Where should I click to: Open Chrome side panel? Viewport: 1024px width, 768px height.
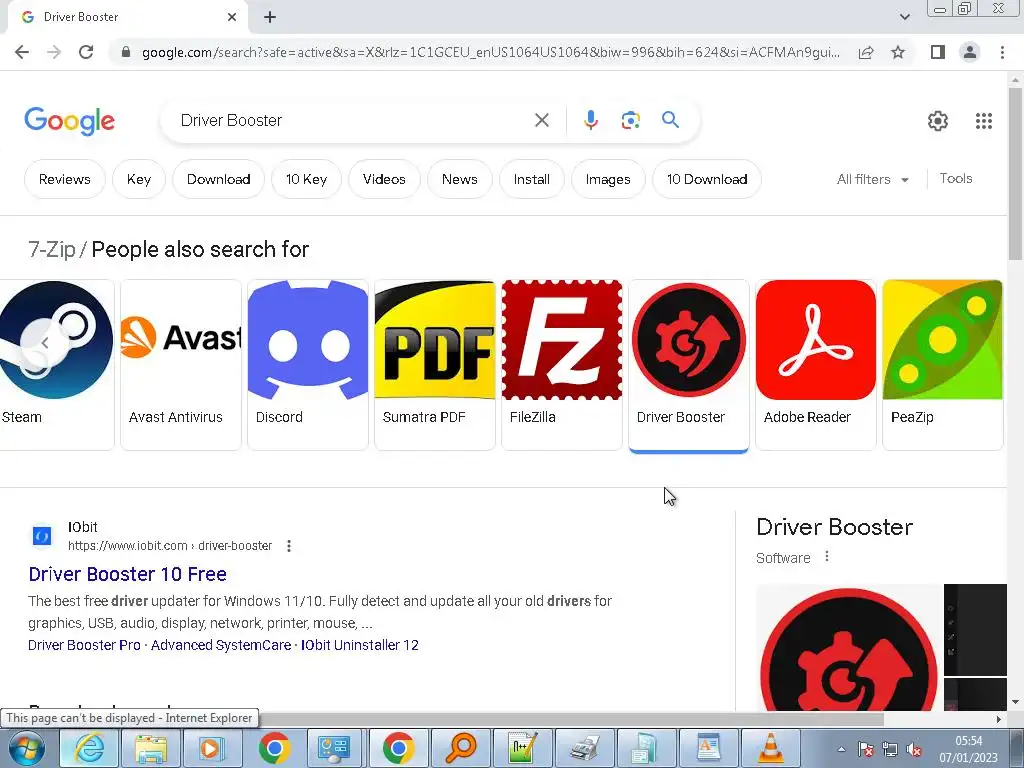[x=938, y=52]
